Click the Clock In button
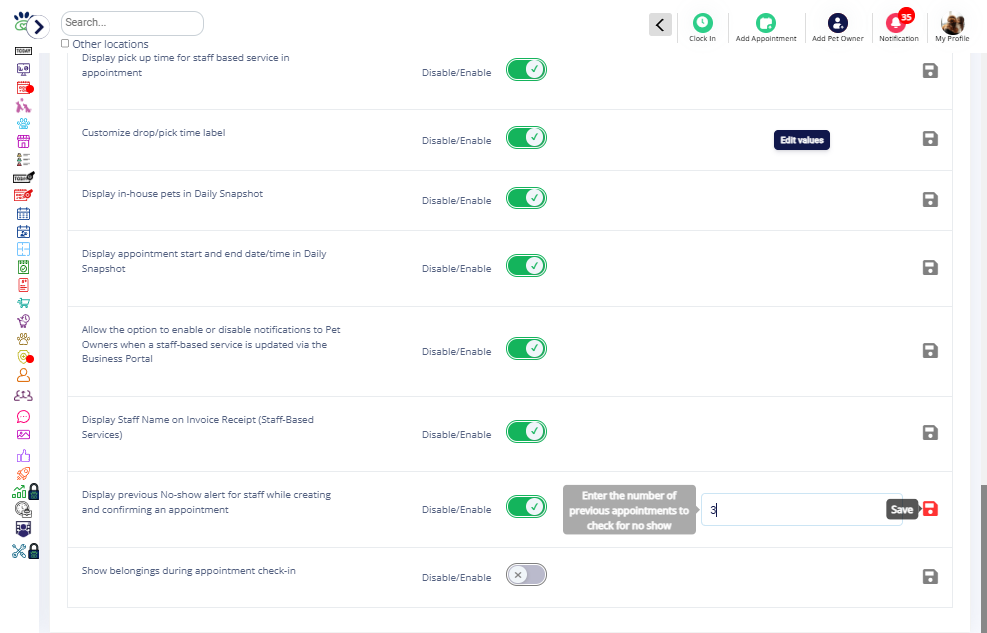Image resolution: width=987 pixels, height=633 pixels. coord(702,28)
